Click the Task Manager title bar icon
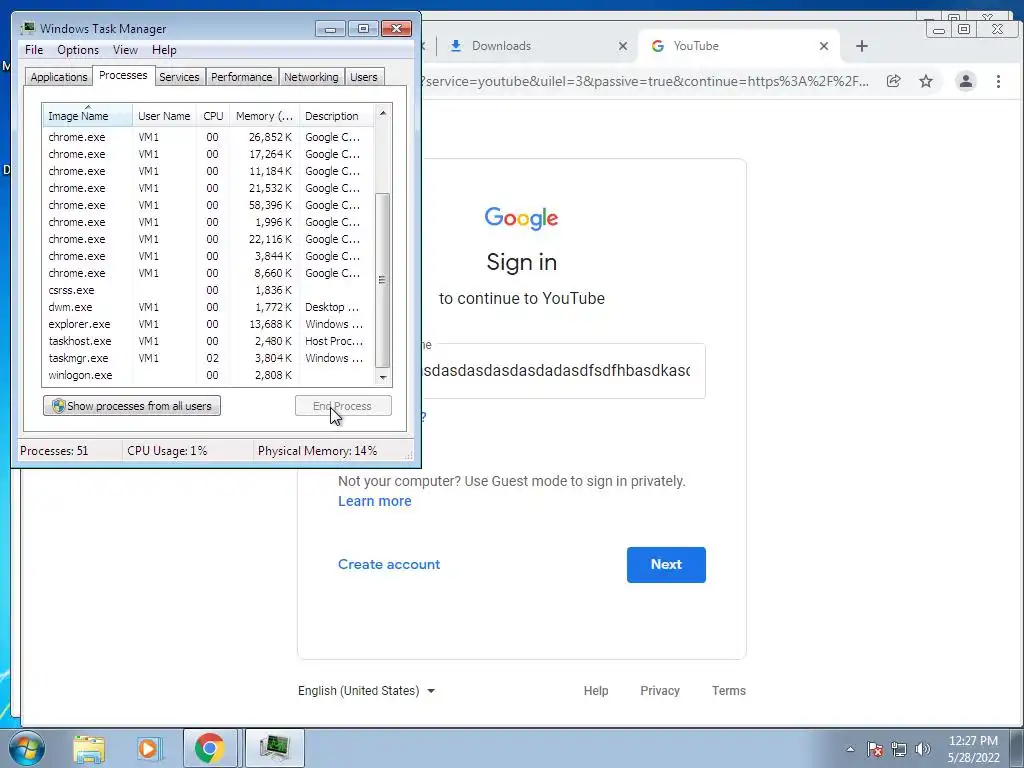The width and height of the screenshot is (1024, 768). 28,28
